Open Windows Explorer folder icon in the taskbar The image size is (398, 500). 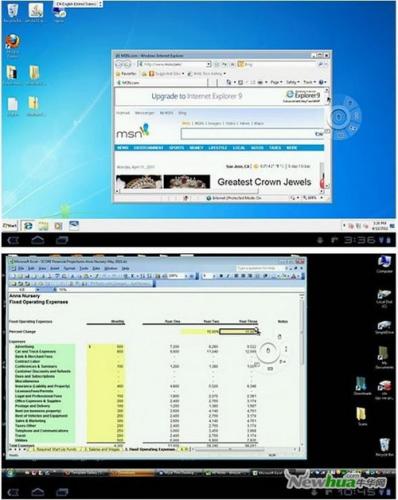pos(43,226)
